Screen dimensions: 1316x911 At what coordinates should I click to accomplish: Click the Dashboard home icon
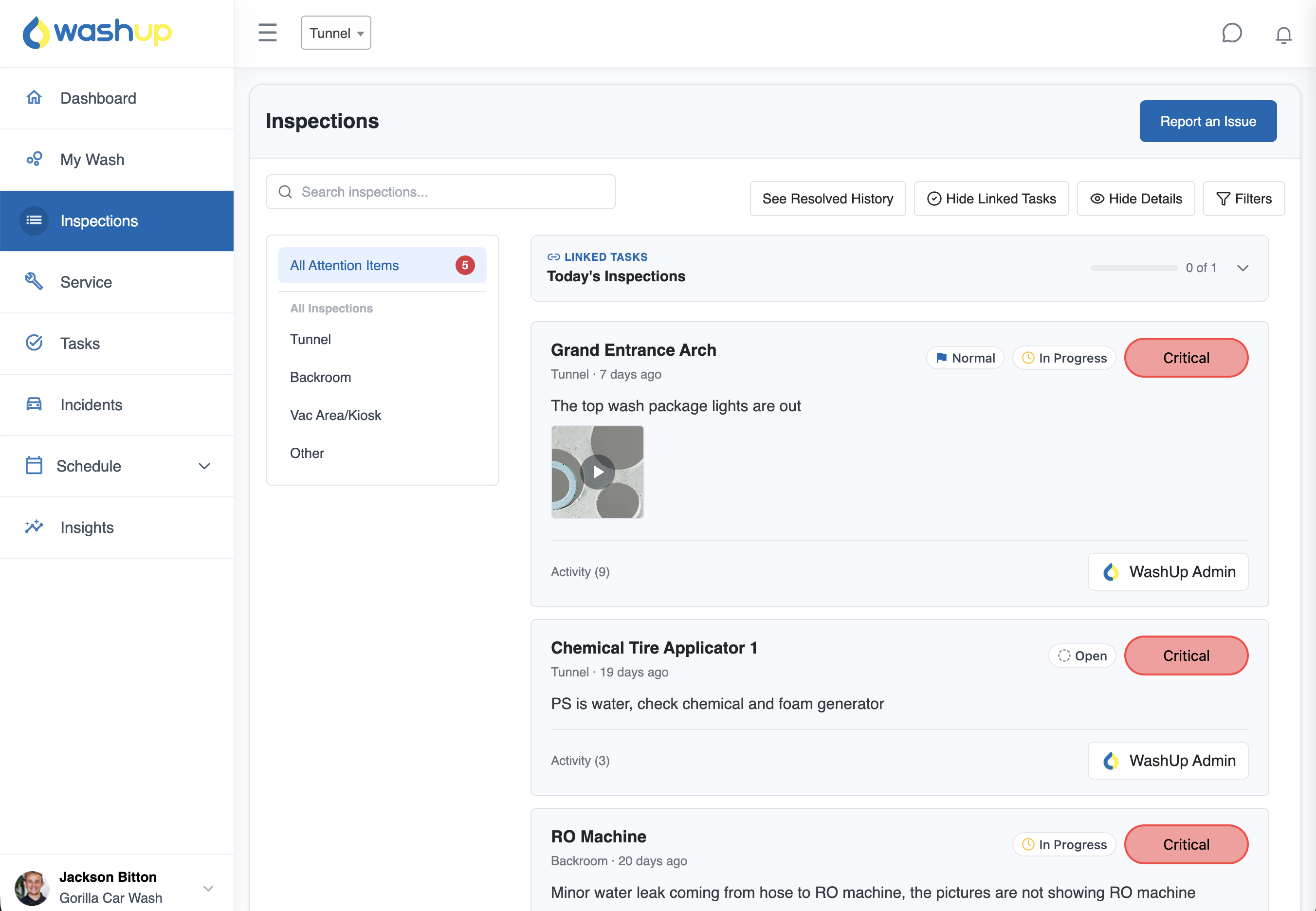point(34,98)
